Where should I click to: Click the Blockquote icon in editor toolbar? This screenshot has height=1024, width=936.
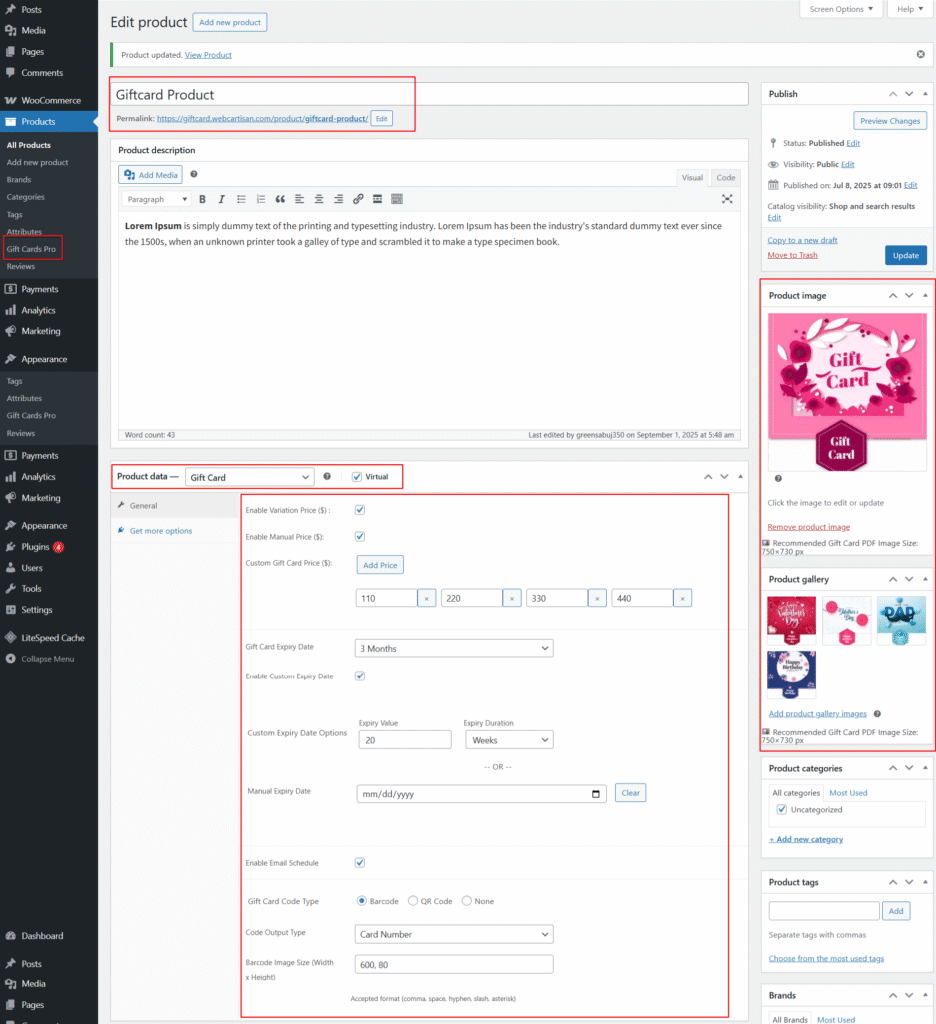(x=280, y=199)
